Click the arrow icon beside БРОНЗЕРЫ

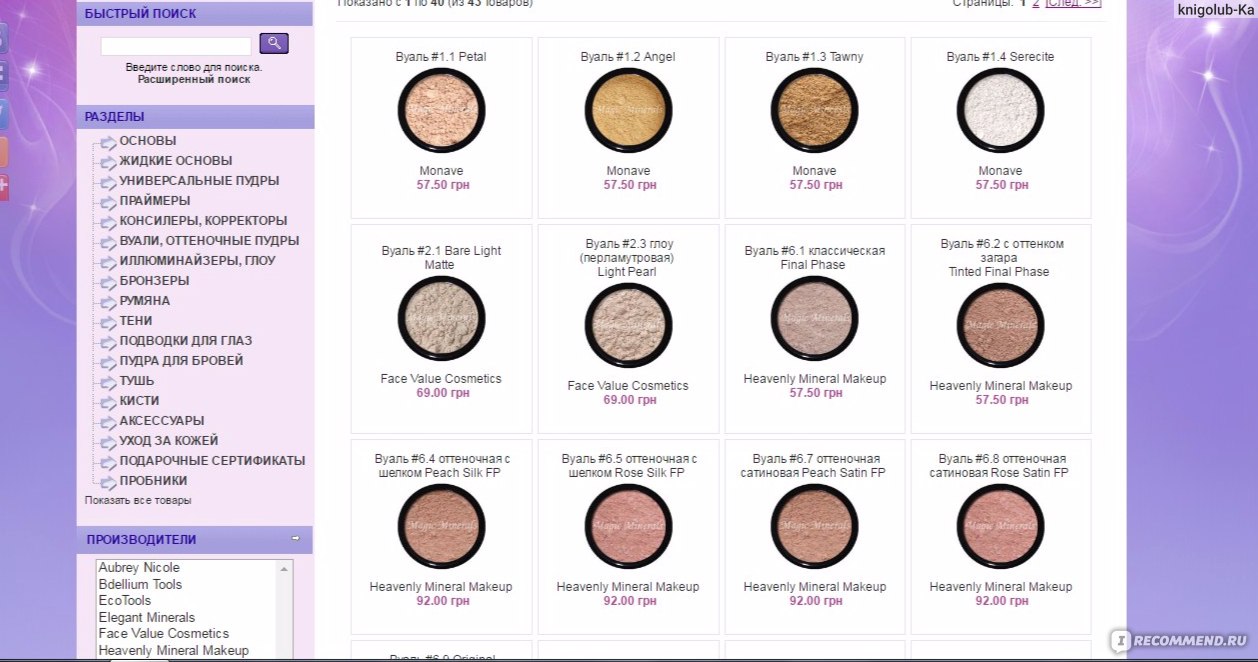108,282
